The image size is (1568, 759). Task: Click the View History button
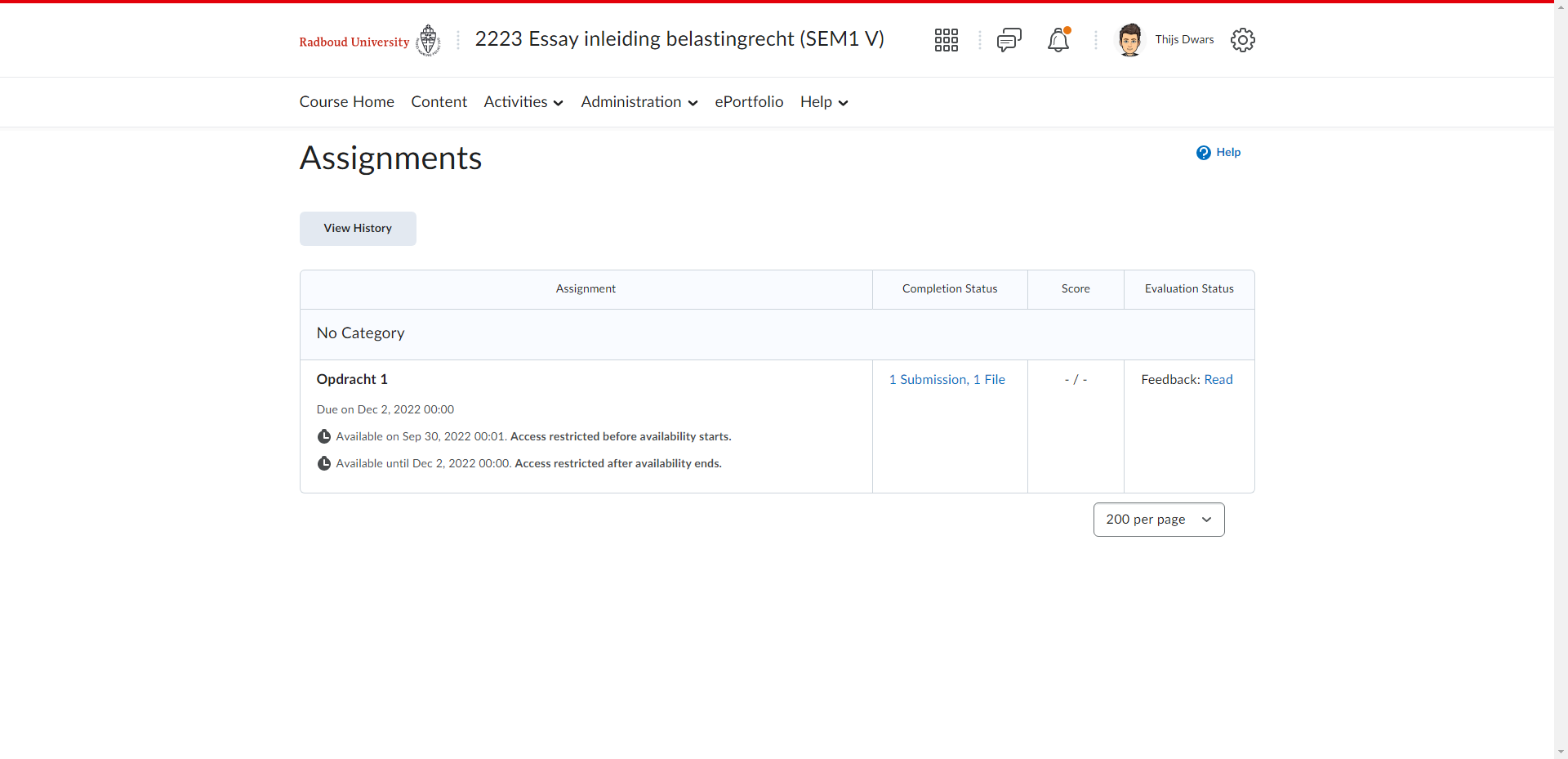coord(358,229)
